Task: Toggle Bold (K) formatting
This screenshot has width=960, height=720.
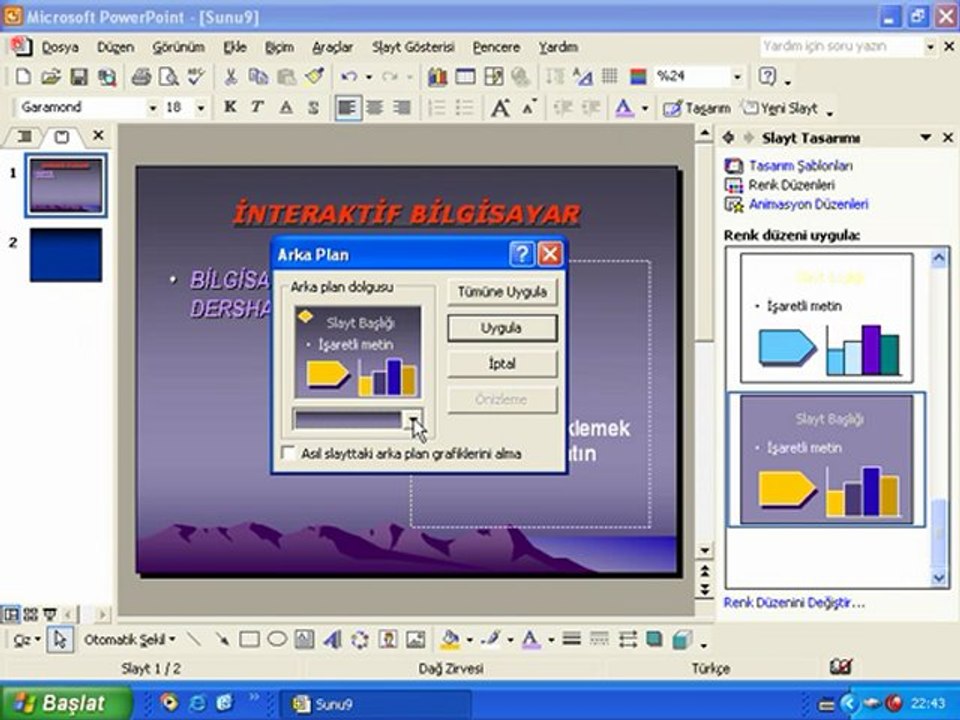Action: coord(230,107)
